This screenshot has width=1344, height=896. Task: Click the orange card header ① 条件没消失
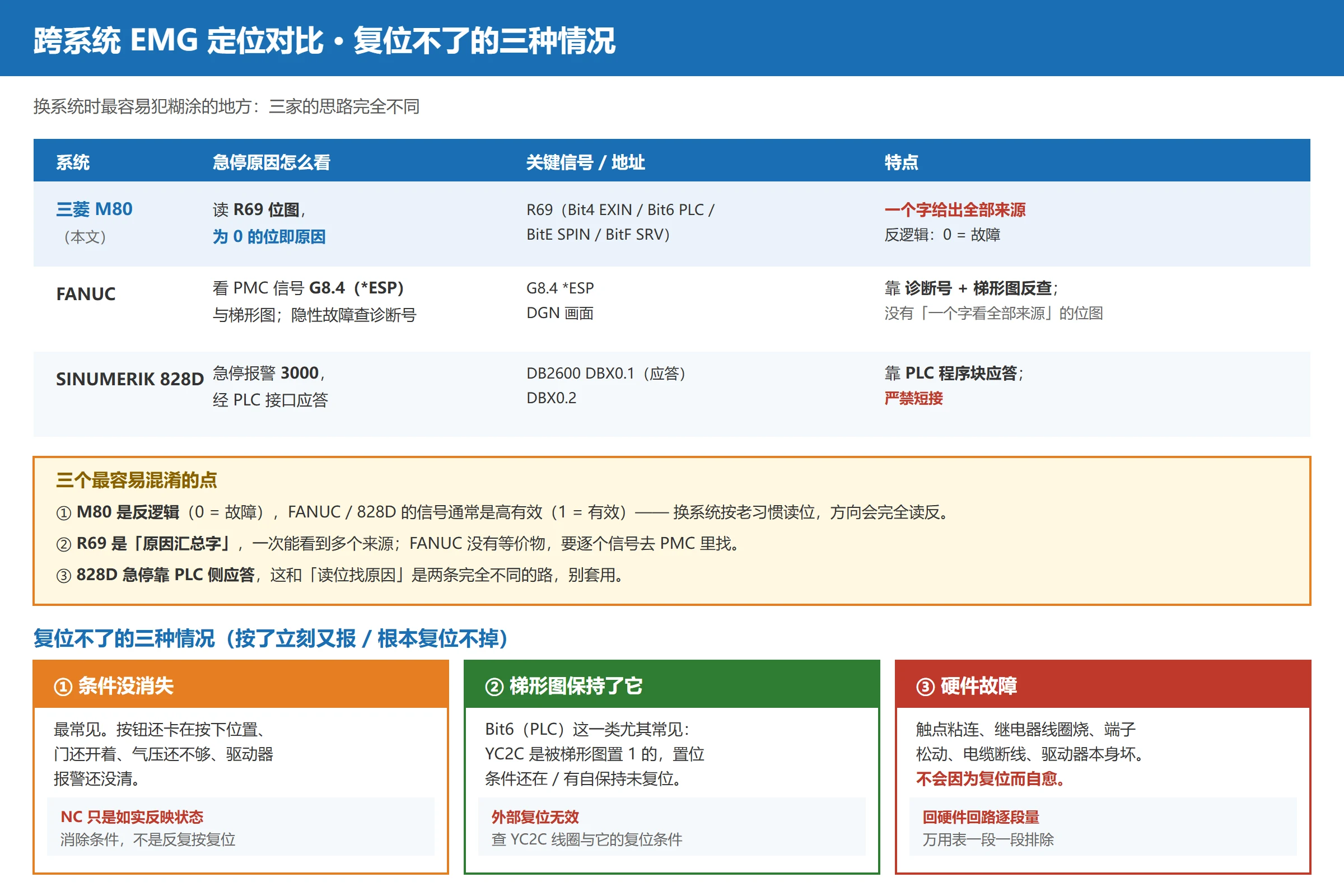pyautogui.click(x=241, y=684)
